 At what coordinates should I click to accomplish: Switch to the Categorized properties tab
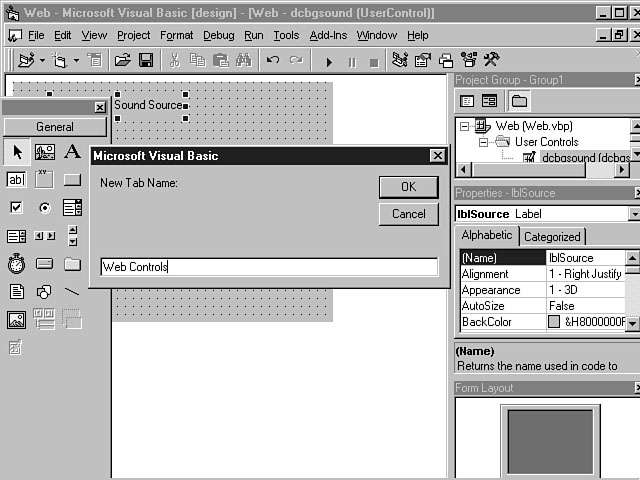coord(552,237)
